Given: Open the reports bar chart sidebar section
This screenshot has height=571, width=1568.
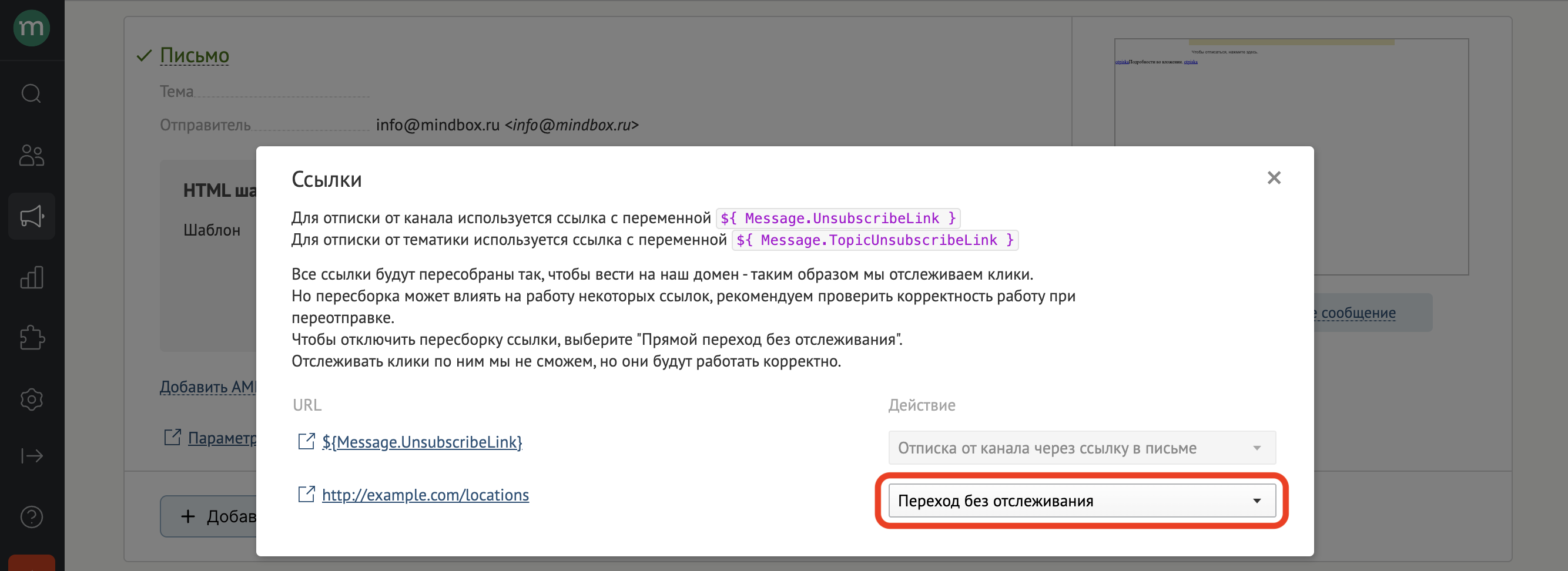Looking at the screenshot, I should [x=31, y=277].
